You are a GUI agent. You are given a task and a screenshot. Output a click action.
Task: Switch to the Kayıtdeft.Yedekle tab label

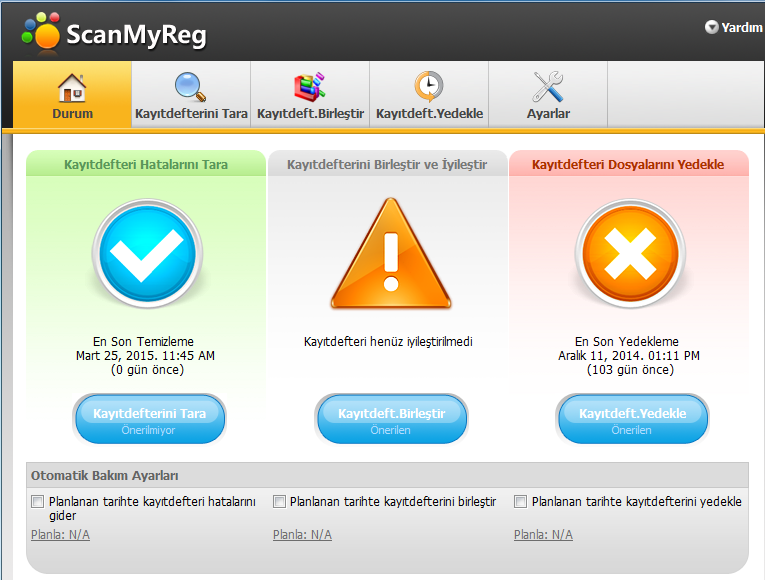[x=429, y=114]
